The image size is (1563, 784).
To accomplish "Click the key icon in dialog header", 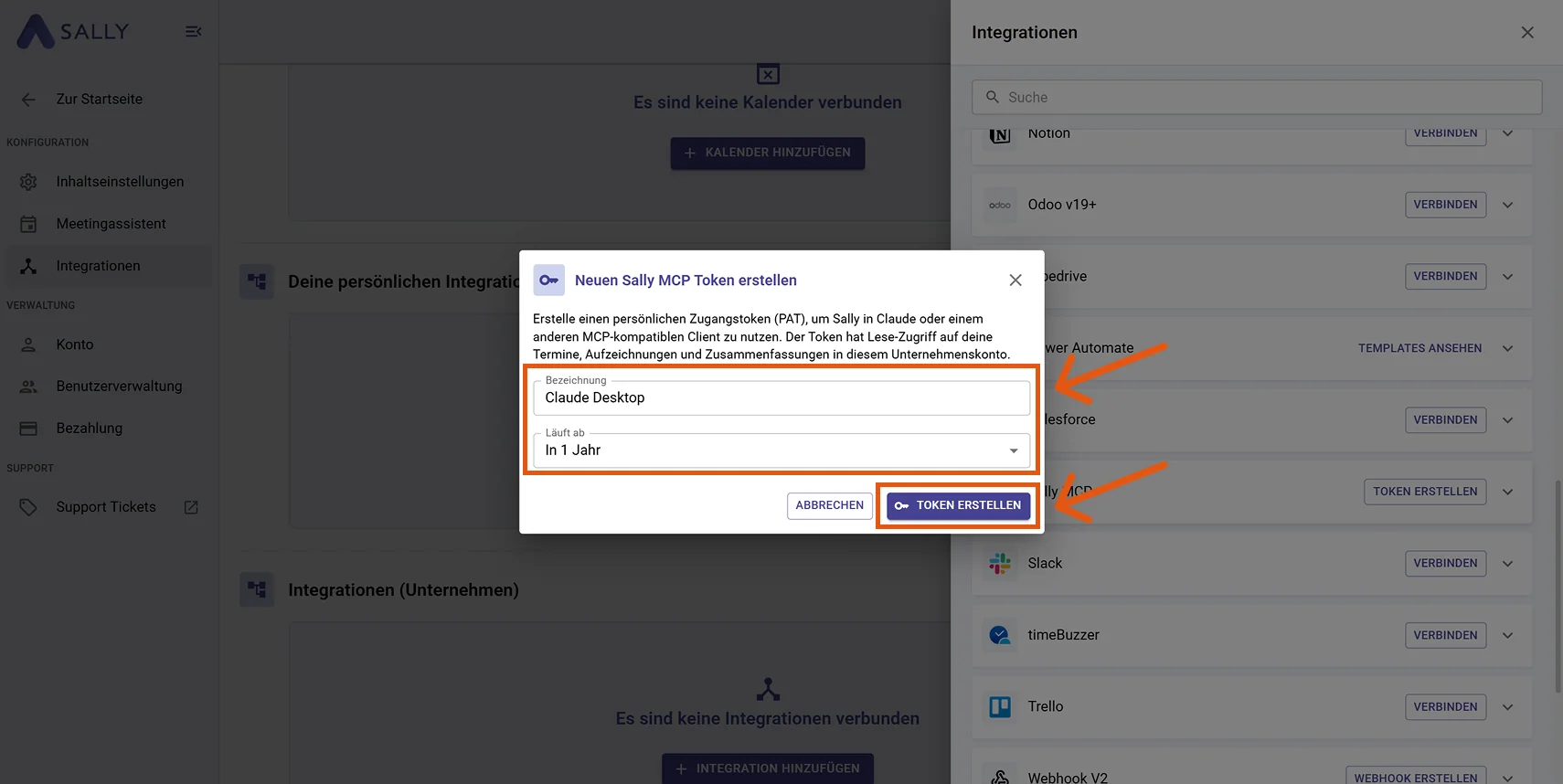I will pos(548,281).
